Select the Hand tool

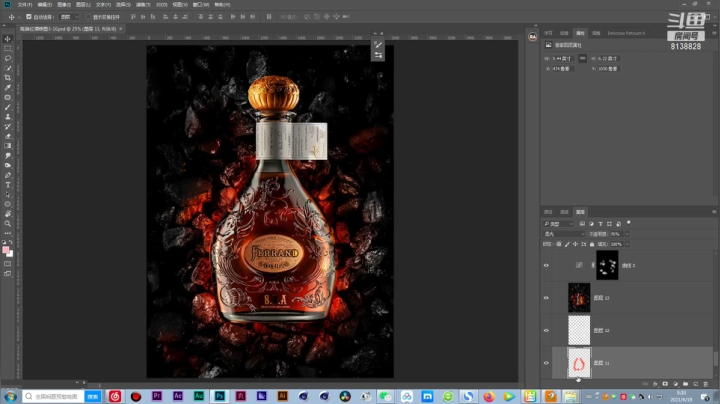[x=8, y=214]
